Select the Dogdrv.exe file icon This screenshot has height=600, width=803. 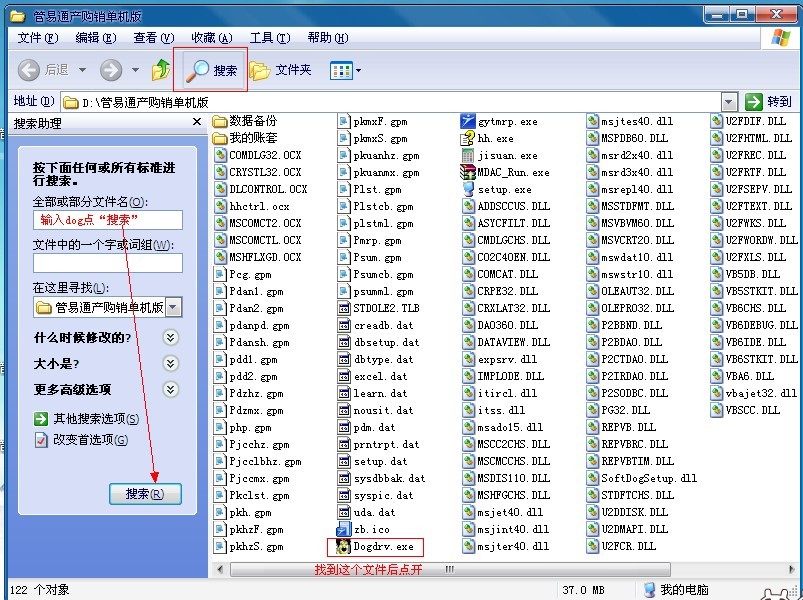pos(343,546)
